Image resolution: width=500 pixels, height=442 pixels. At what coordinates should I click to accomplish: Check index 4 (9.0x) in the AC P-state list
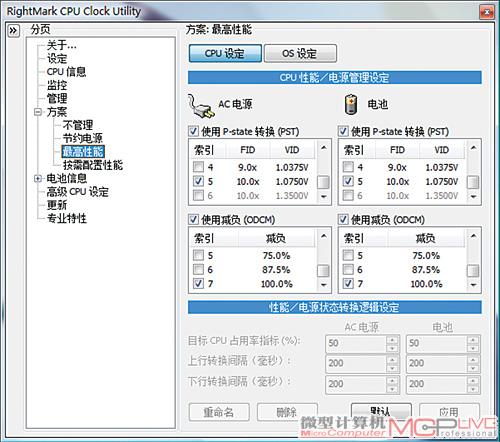pos(198,166)
